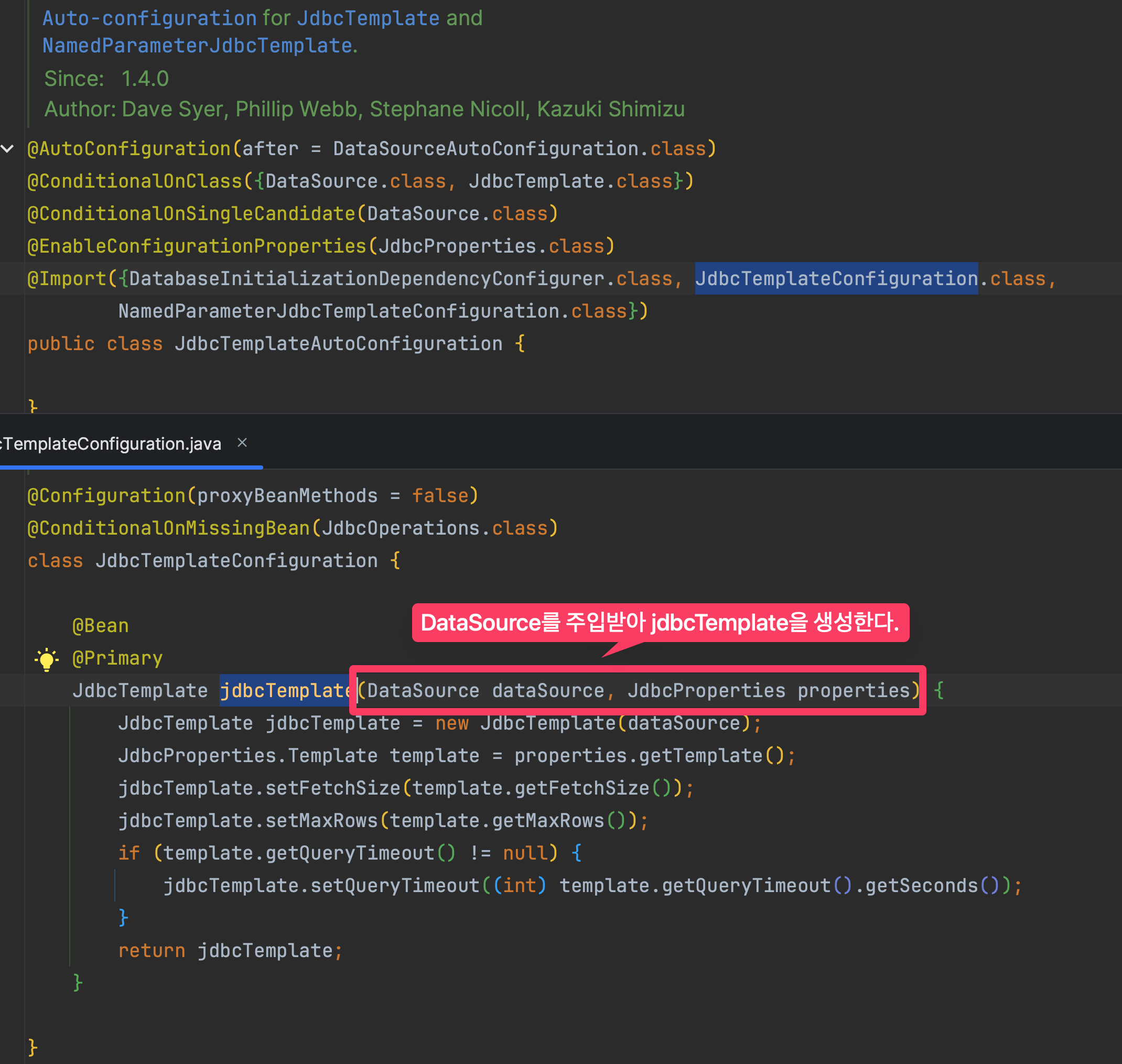Image resolution: width=1122 pixels, height=1064 pixels.
Task: Click DataSourceAutoConfiguration in @AutoConfiguration annotation
Action: pyautogui.click(x=486, y=149)
